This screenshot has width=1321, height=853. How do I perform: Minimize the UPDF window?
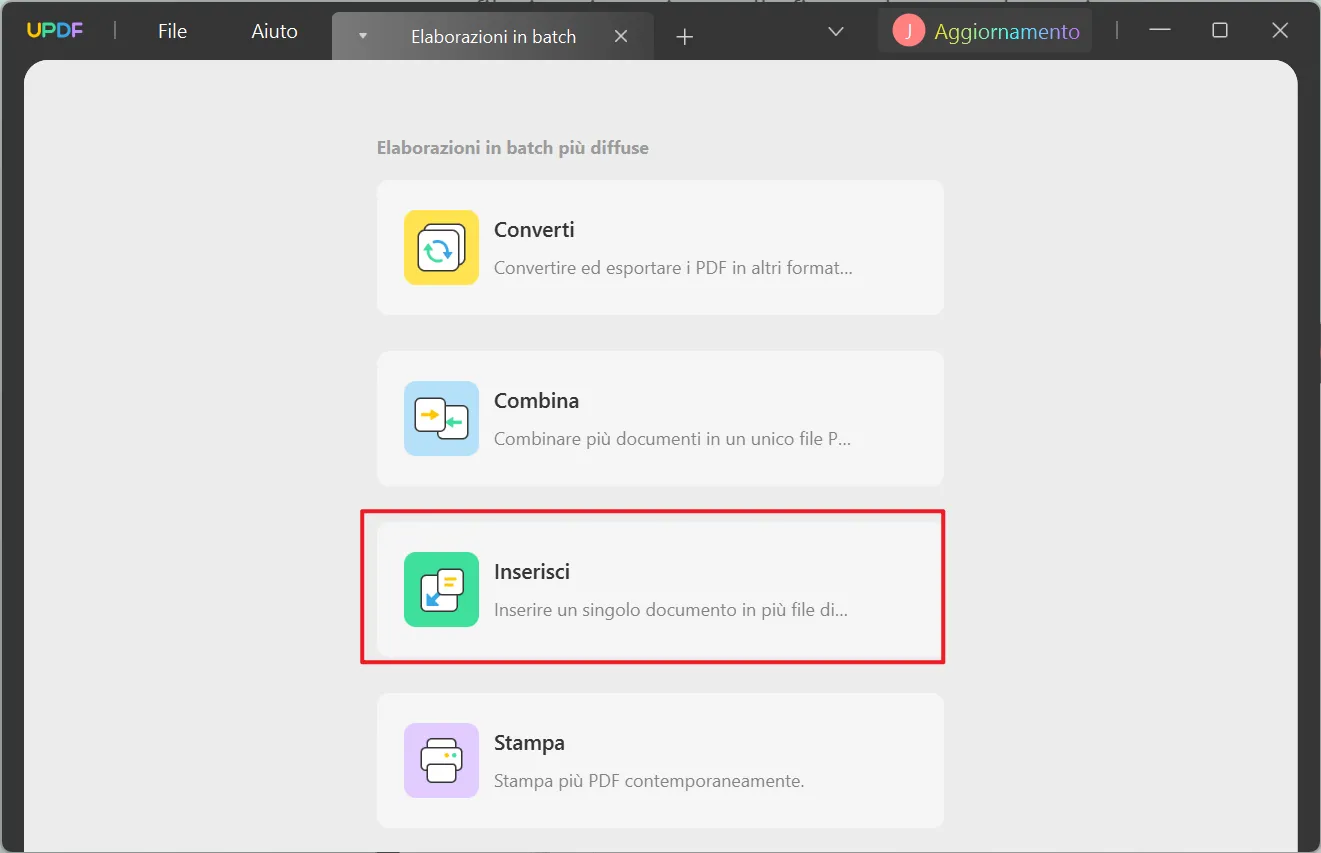[1160, 30]
